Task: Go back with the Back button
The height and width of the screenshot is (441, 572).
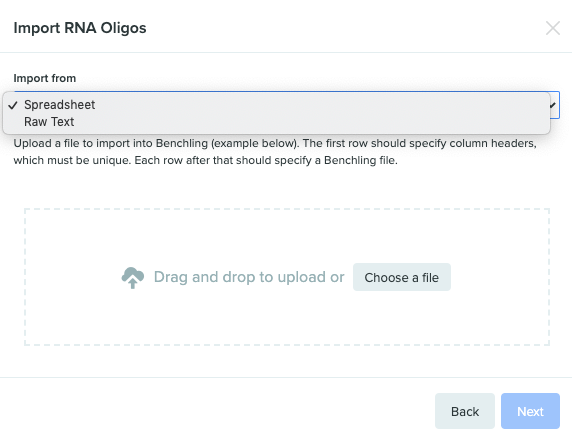Action: click(x=465, y=411)
